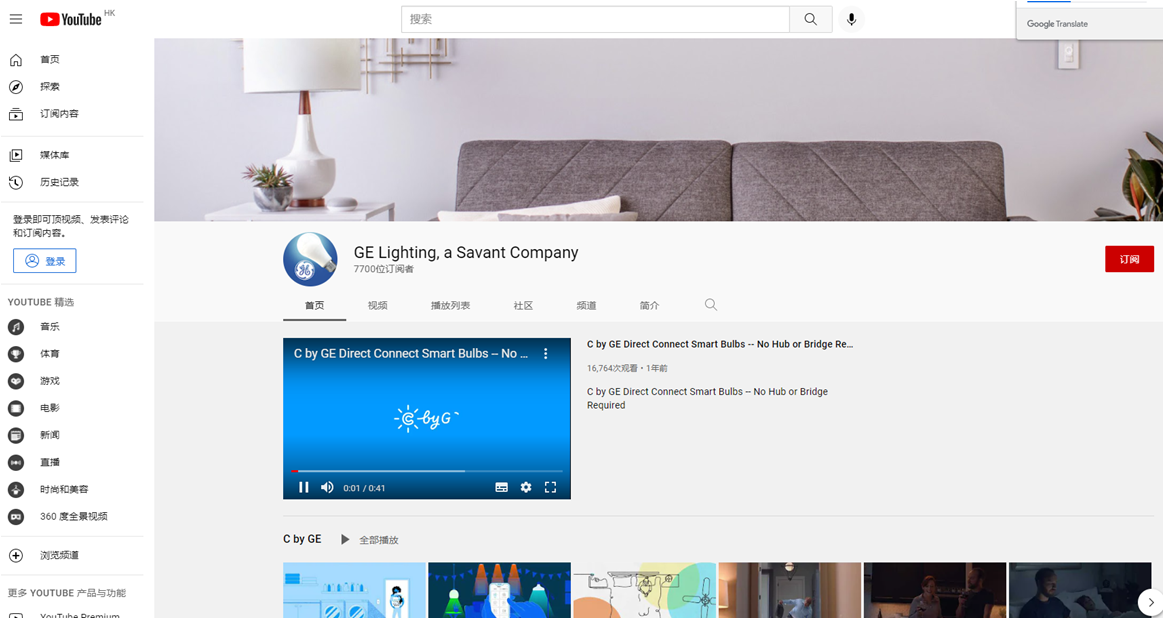Open the featured video title link
The image size is (1164, 619).
[720, 344]
